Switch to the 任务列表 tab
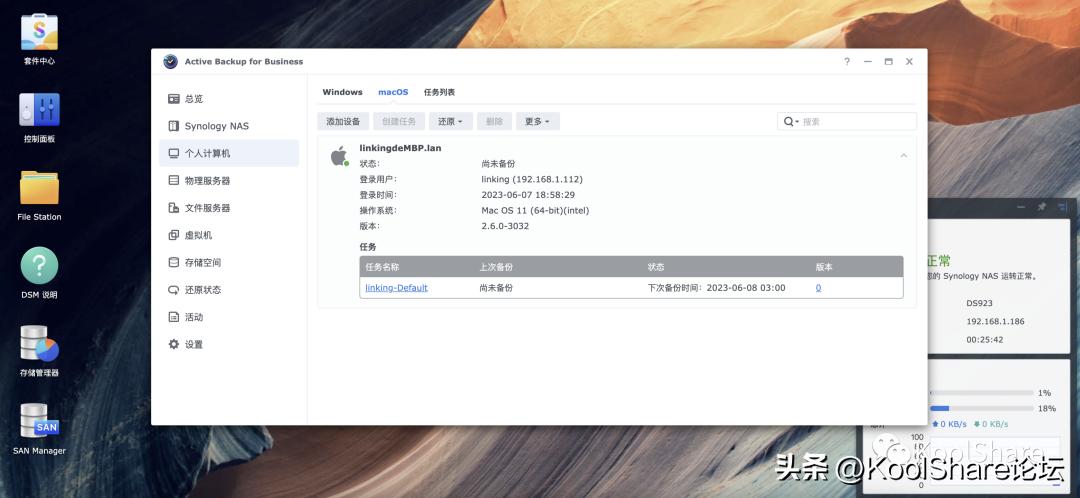This screenshot has width=1080, height=498. point(439,92)
